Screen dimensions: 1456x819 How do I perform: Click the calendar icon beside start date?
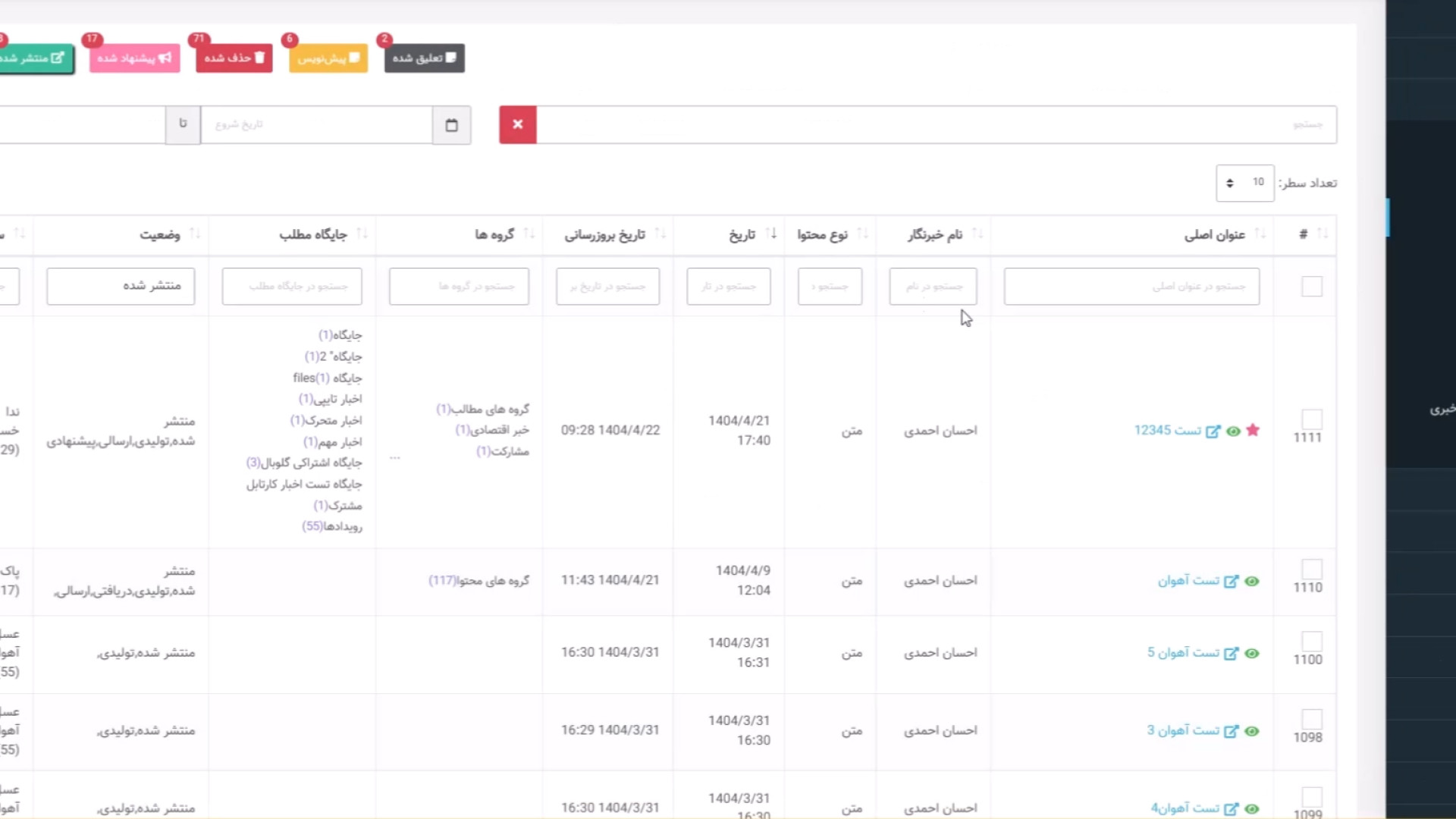[x=451, y=125]
